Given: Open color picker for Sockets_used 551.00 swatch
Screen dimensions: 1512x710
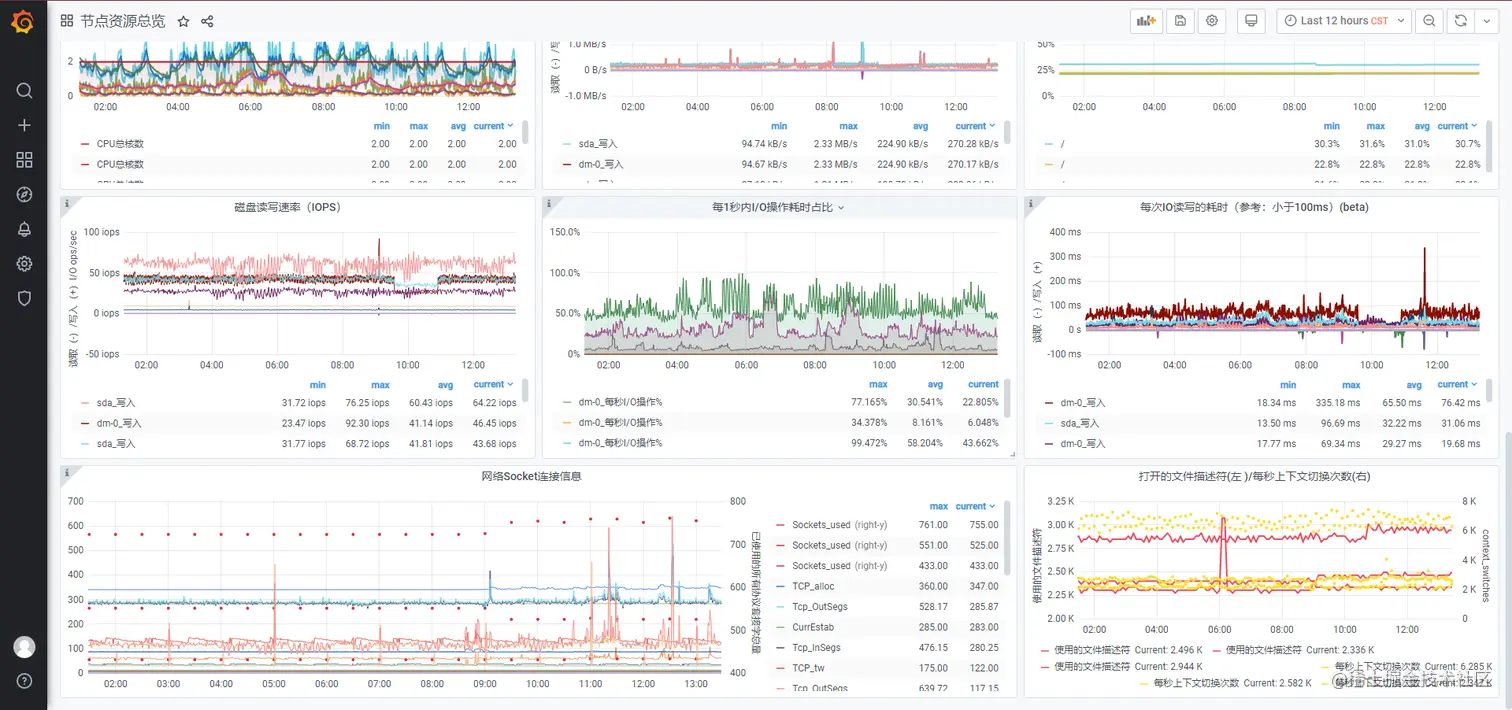Looking at the screenshot, I should coord(780,546).
